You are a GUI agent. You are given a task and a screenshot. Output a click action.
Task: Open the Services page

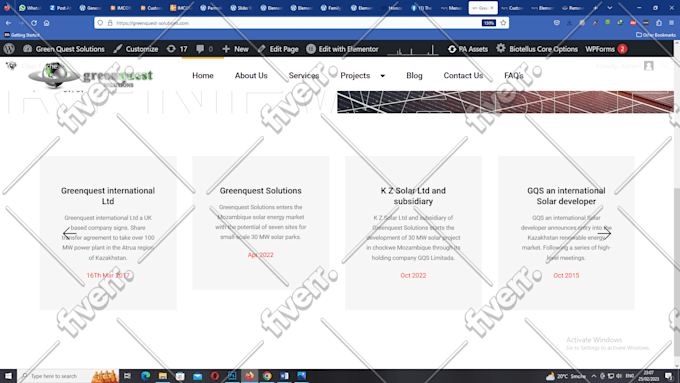(304, 75)
